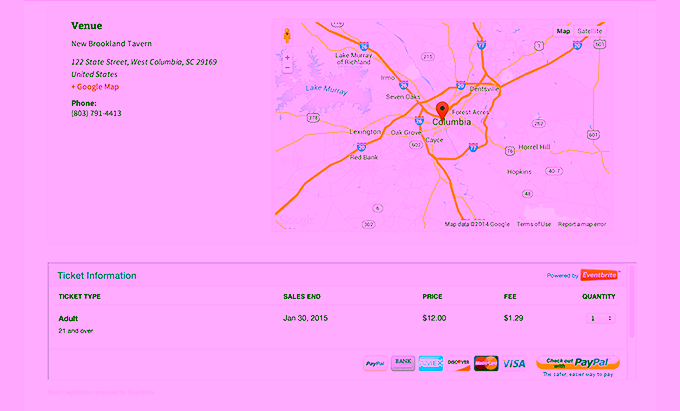
Task: Open Street View pegman icon on map
Action: 287,36
